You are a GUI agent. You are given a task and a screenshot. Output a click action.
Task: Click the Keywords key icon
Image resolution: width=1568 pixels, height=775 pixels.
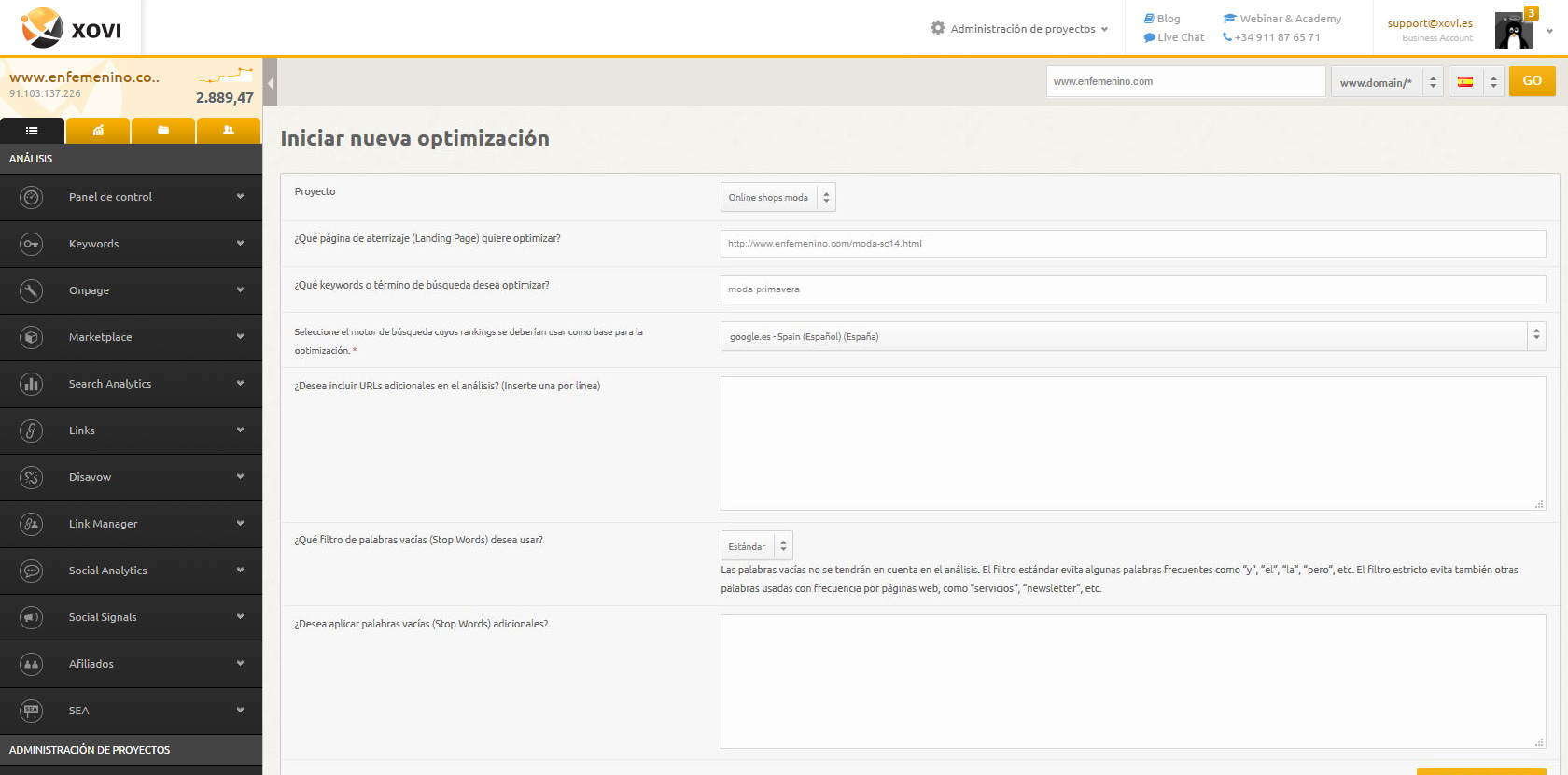tap(32, 244)
